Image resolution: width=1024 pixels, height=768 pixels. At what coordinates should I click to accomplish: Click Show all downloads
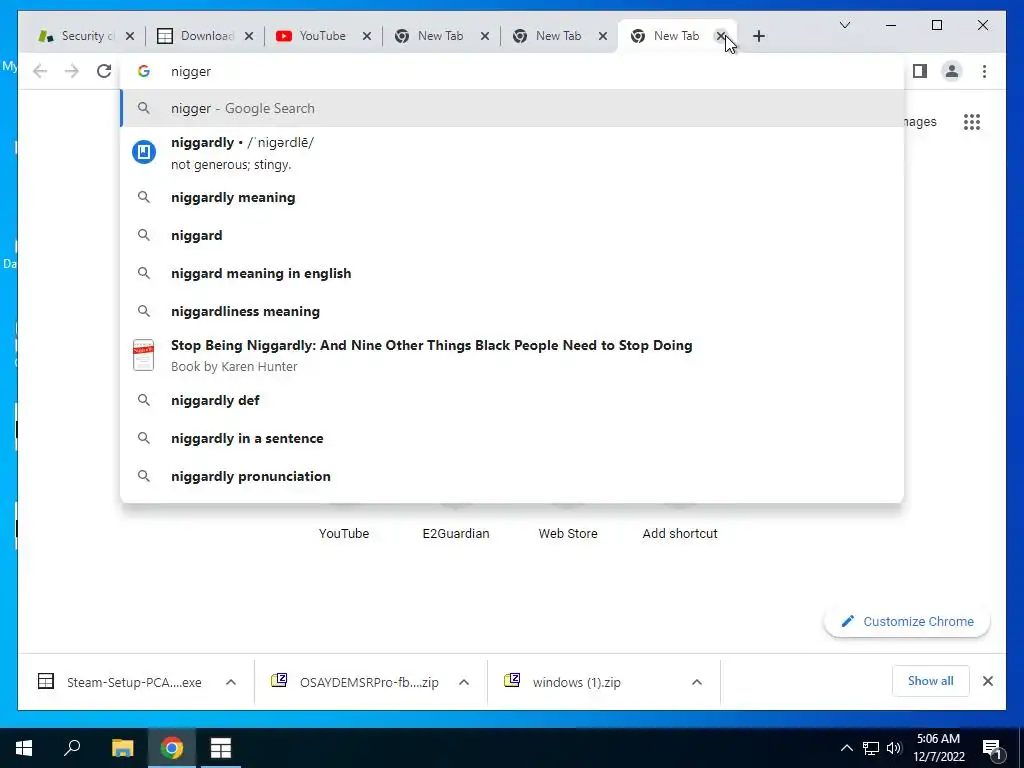tap(930, 681)
